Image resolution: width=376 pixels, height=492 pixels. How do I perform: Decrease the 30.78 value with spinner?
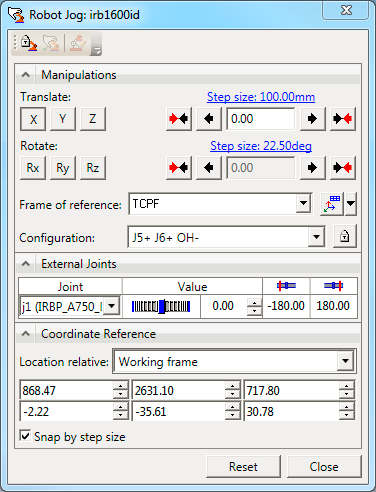point(347,416)
